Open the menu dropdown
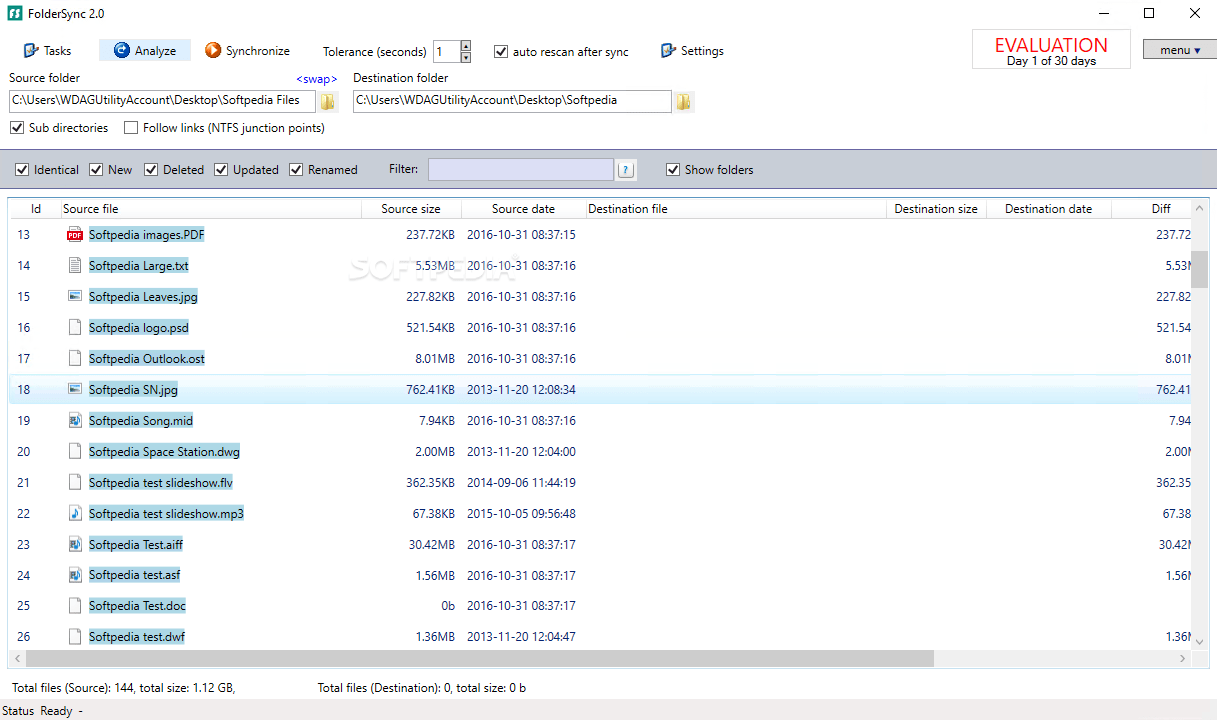 1180,50
